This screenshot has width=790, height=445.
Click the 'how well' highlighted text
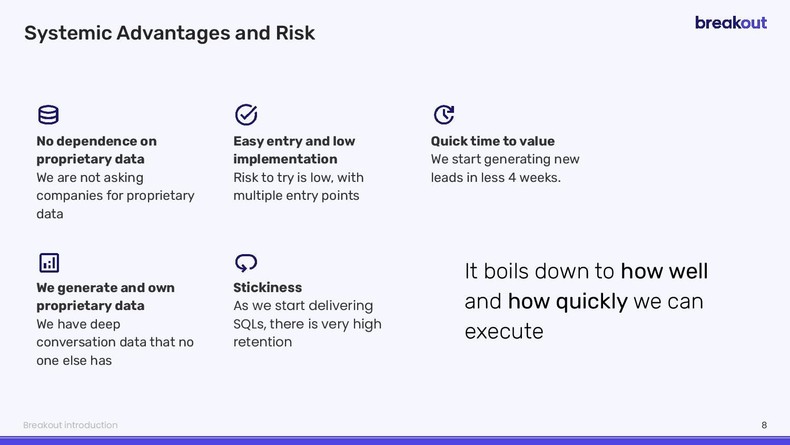point(664,271)
